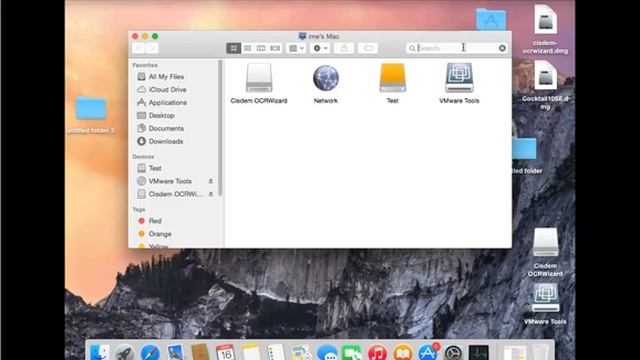This screenshot has height=360, width=640.
Task: Click the sidebar scrollbar
Action: point(220,128)
